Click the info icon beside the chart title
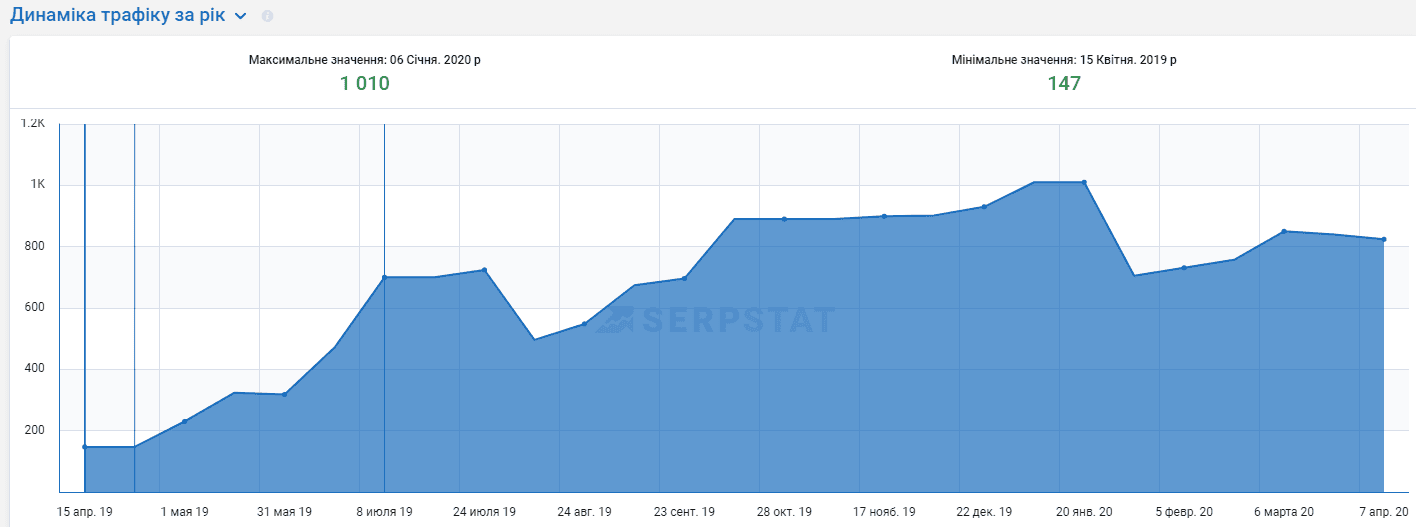1416x527 pixels. [x=267, y=17]
